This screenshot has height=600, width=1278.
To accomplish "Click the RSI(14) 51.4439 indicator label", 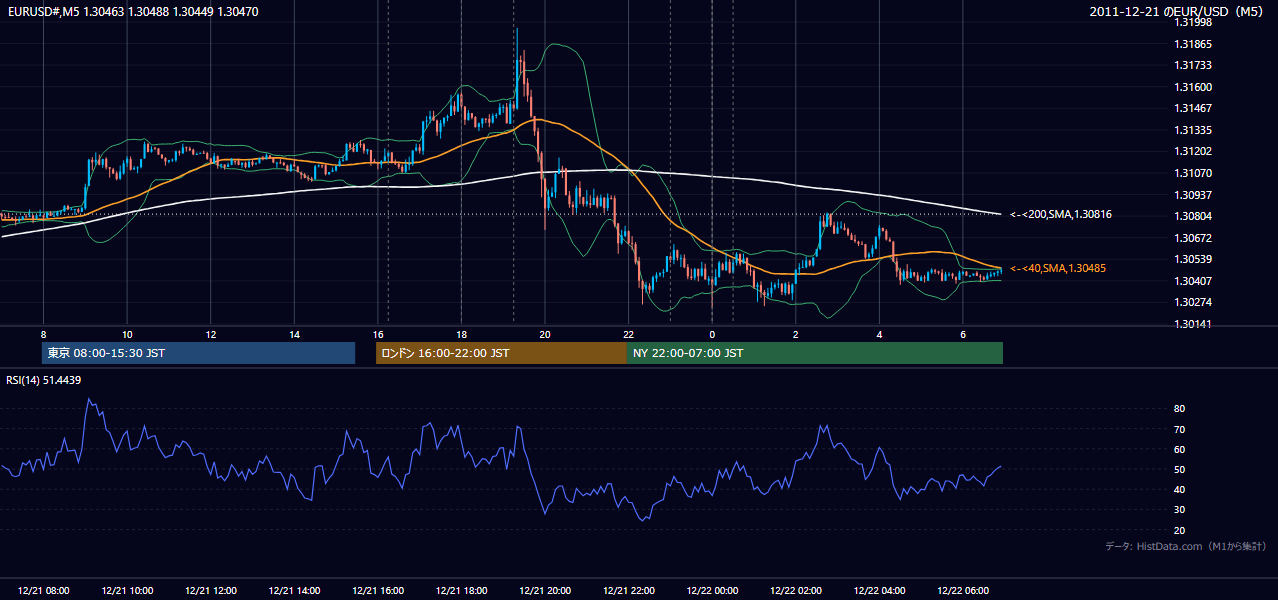I will click(44, 380).
